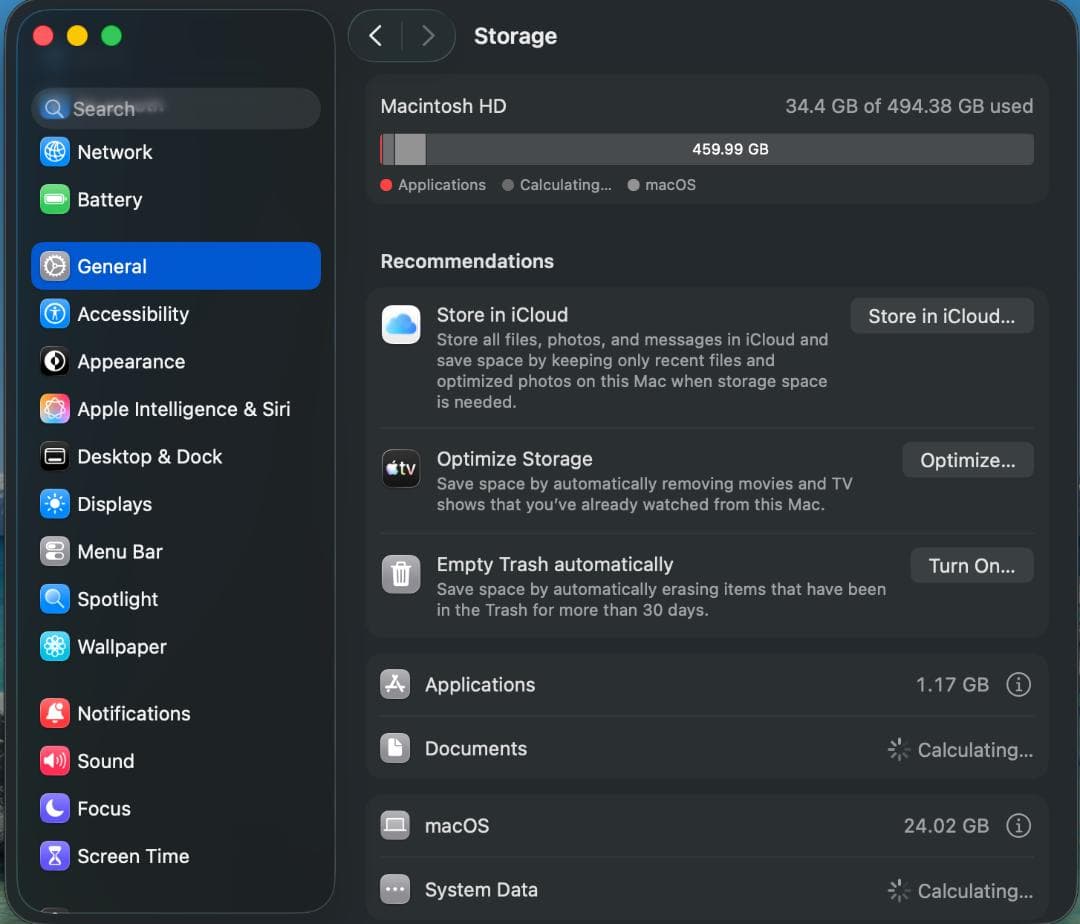Viewport: 1080px width, 924px height.
Task: Click the iCloud cloud icon
Action: pyautogui.click(x=401, y=324)
